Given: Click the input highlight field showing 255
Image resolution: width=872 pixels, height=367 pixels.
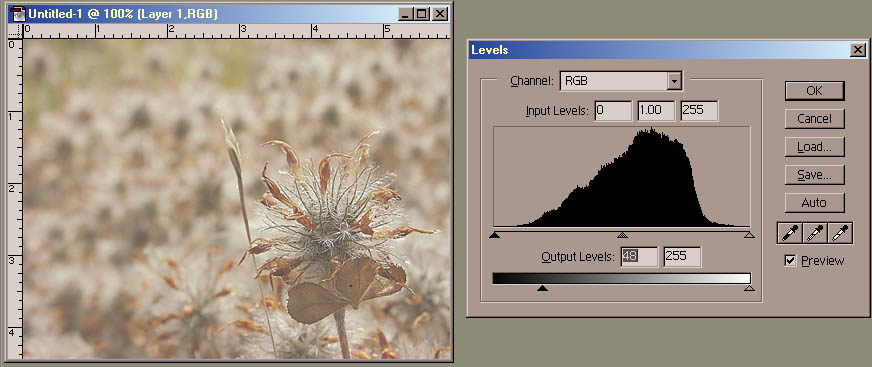Looking at the screenshot, I should tap(699, 111).
